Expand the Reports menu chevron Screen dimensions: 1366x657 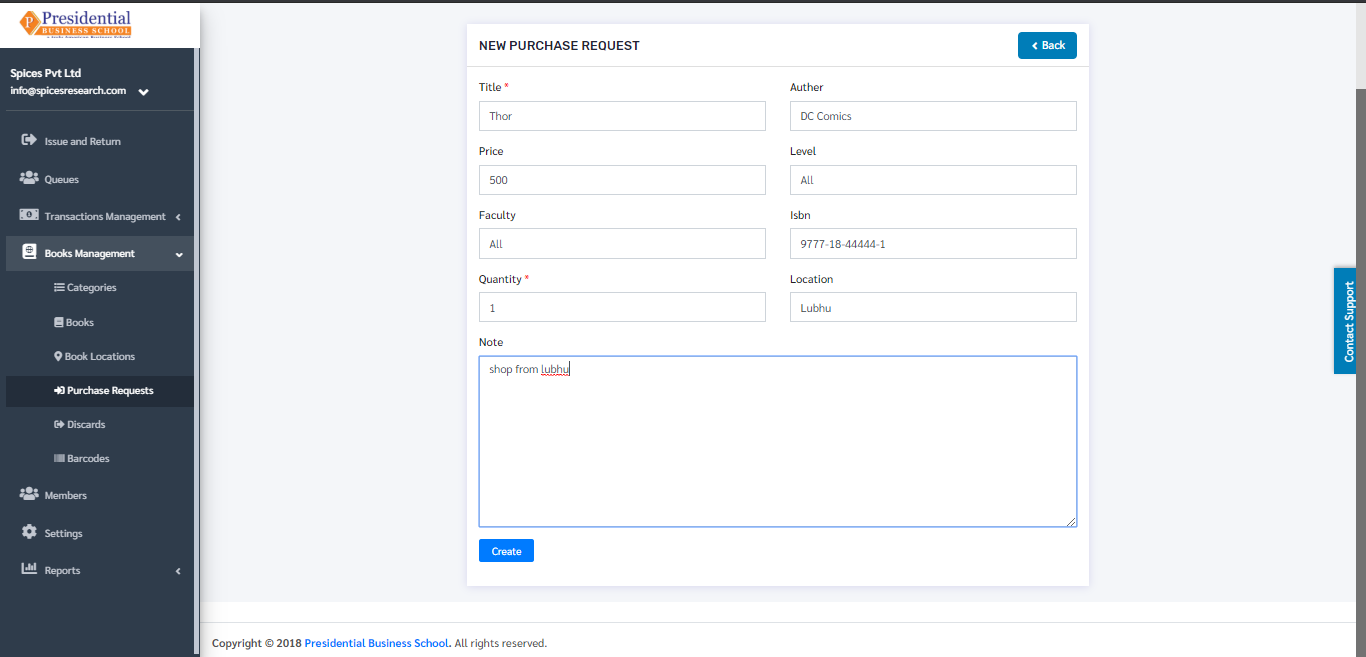178,571
